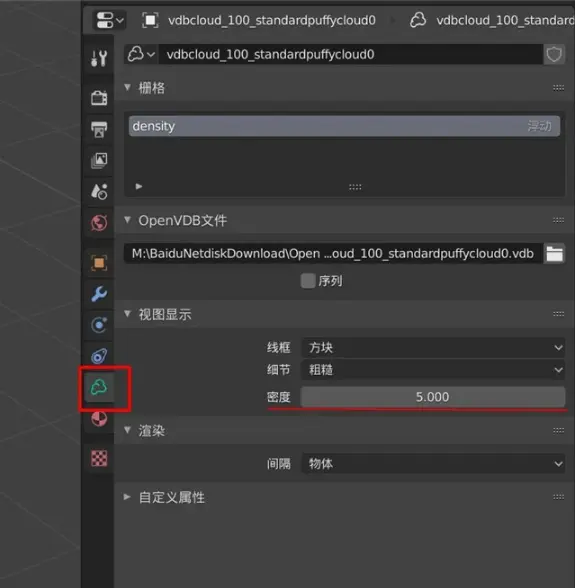Open the Volume data properties tab
This screenshot has width=575, height=588.
(x=99, y=387)
